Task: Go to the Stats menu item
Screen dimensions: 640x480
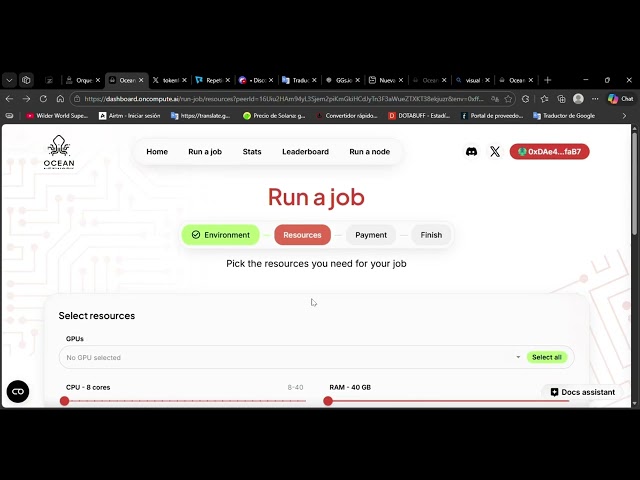Action: [252, 152]
